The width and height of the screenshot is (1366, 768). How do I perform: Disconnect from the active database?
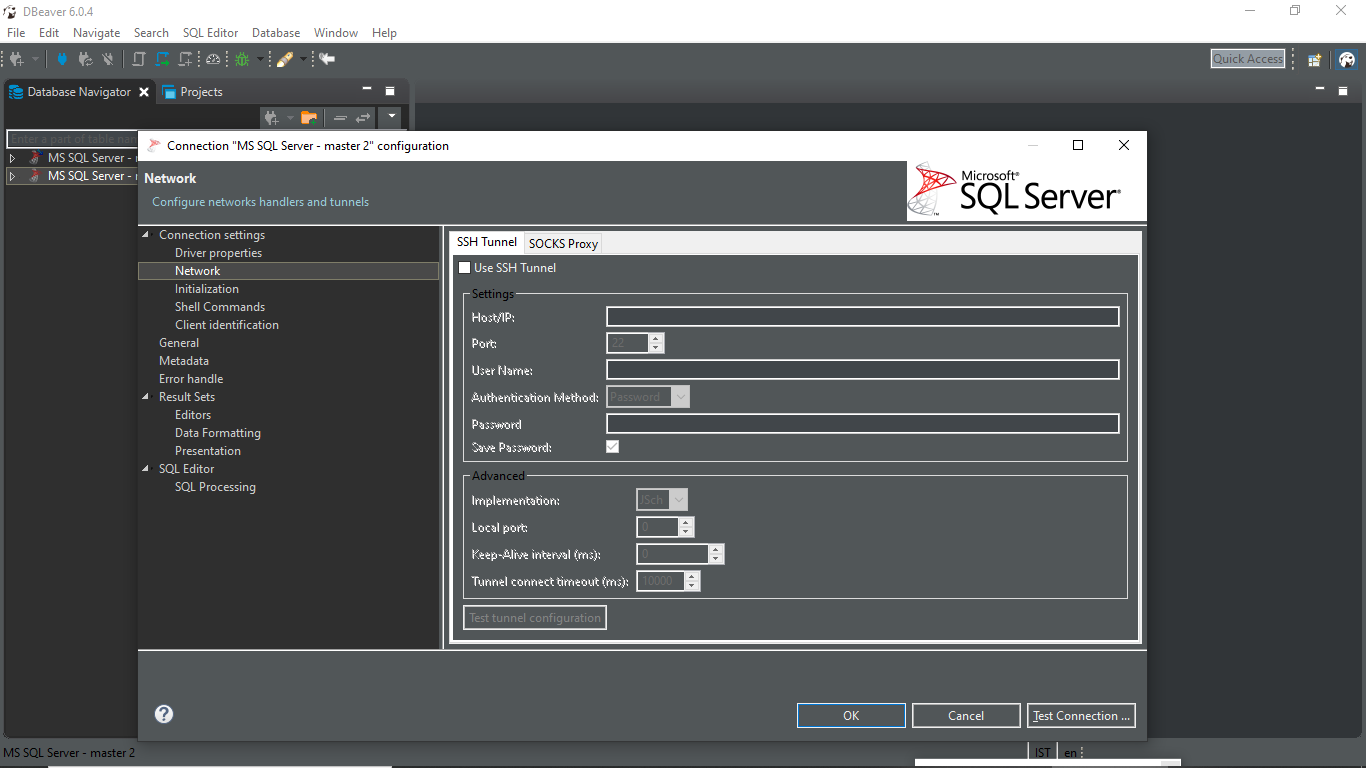(107, 59)
